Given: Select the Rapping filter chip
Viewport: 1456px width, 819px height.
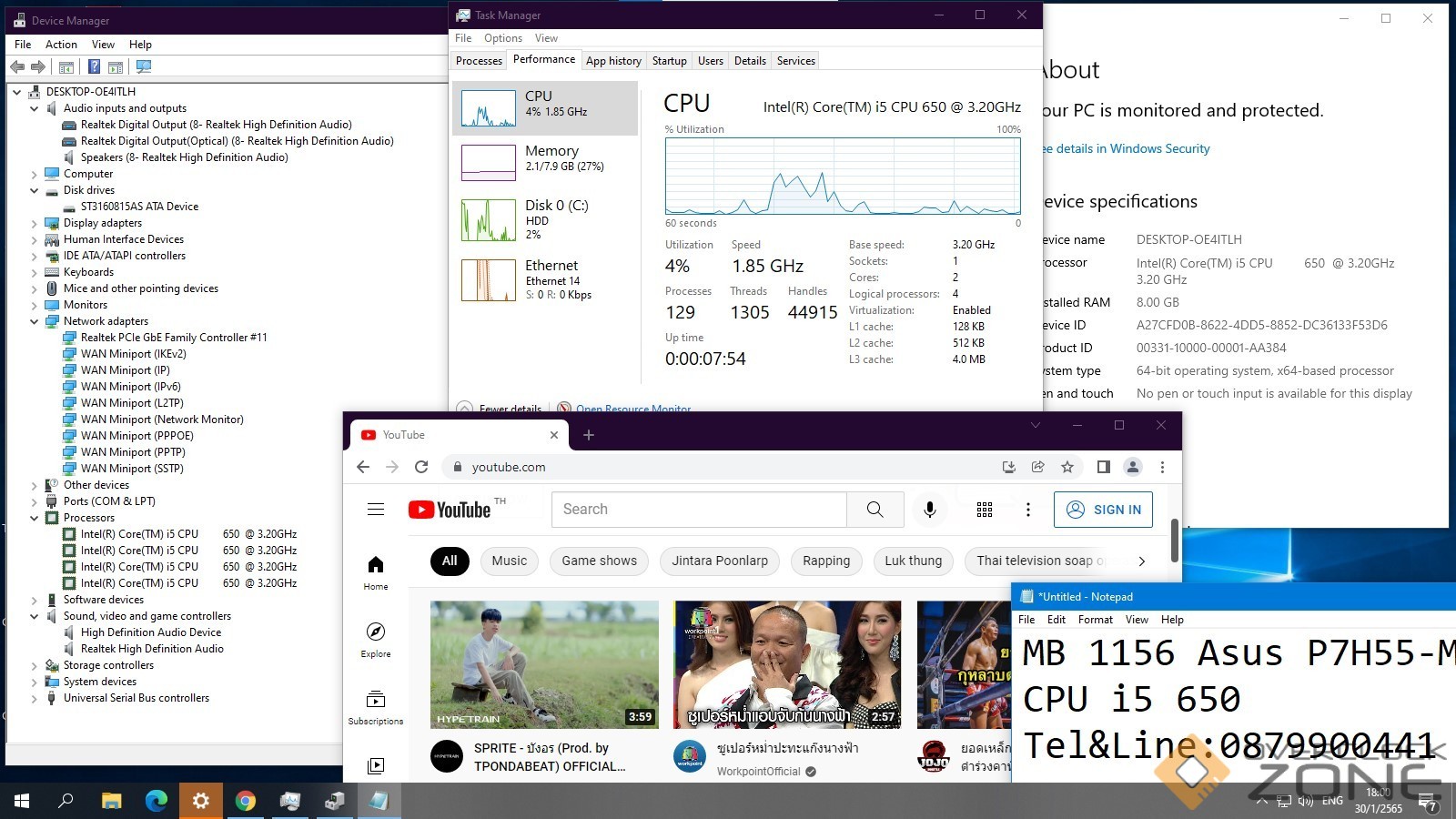Looking at the screenshot, I should pyautogui.click(x=825, y=561).
